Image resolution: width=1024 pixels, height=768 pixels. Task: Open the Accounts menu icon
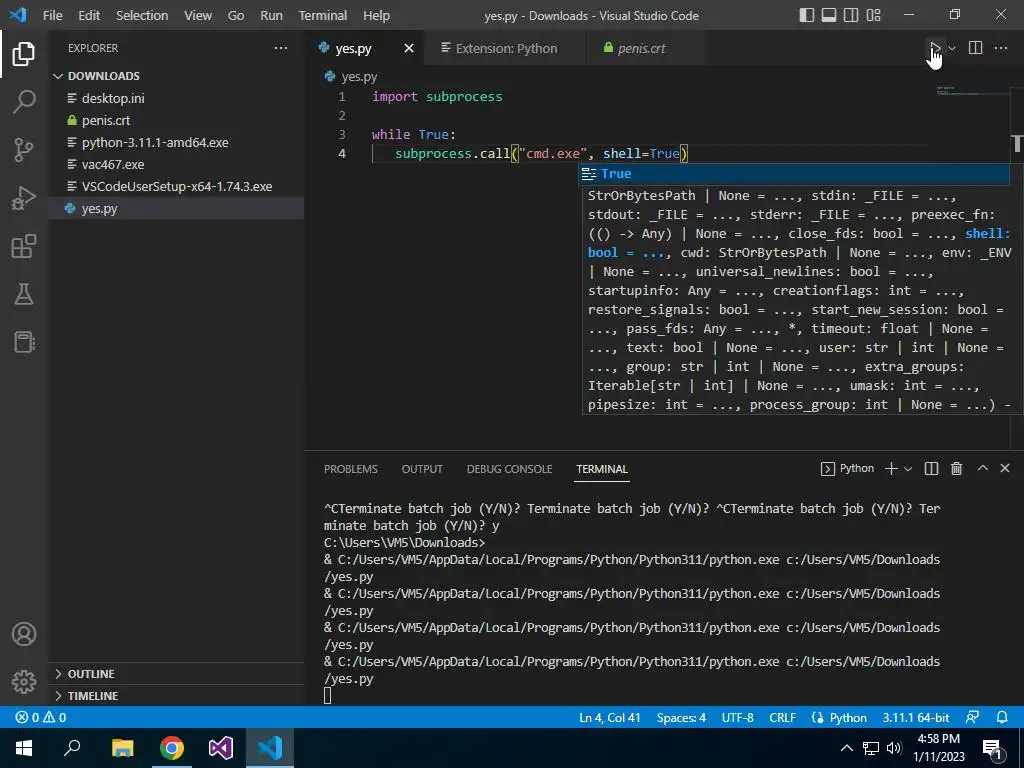pos(24,634)
